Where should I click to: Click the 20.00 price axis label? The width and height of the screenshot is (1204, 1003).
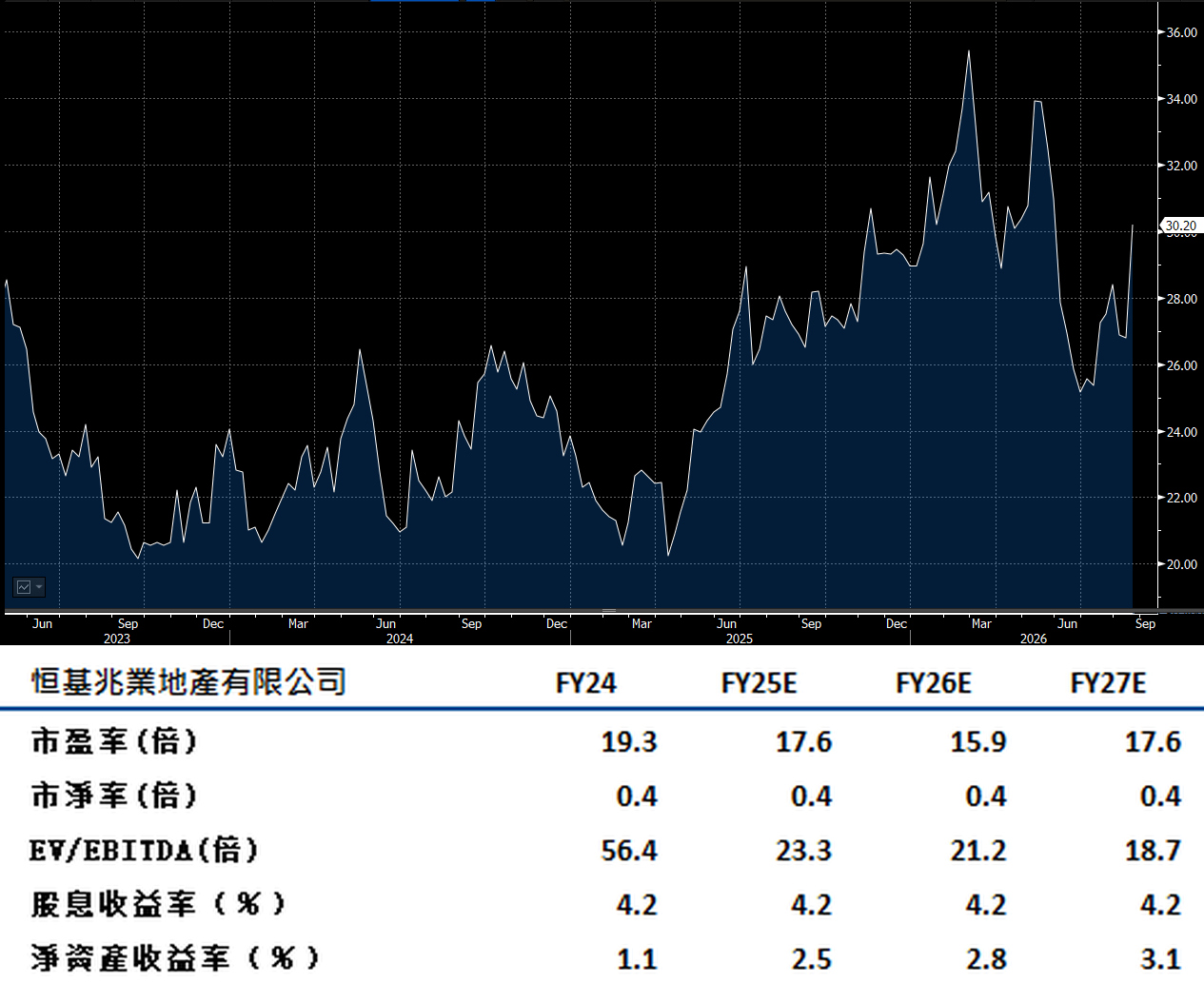1182,564
